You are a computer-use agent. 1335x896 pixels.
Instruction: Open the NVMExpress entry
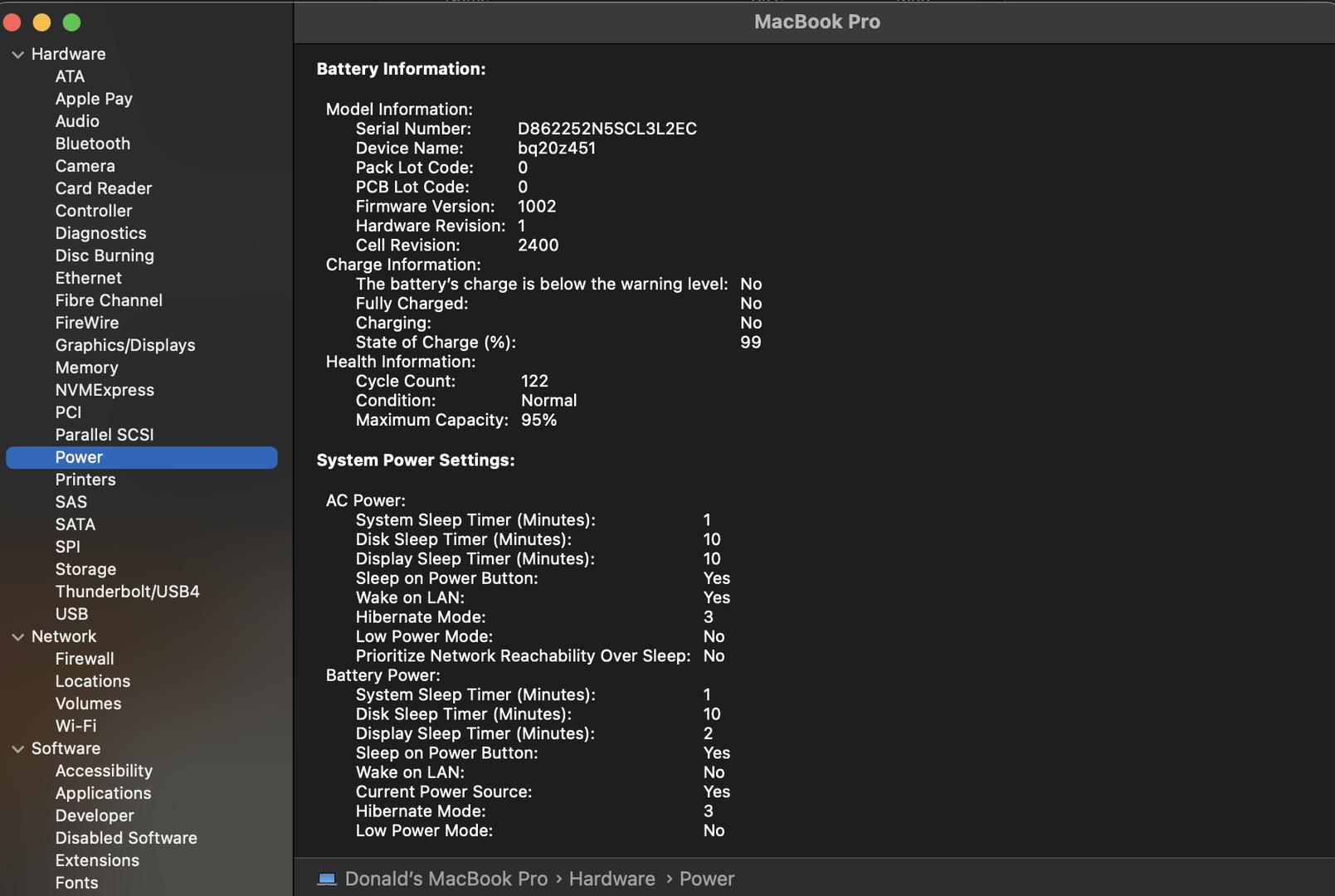pos(105,390)
